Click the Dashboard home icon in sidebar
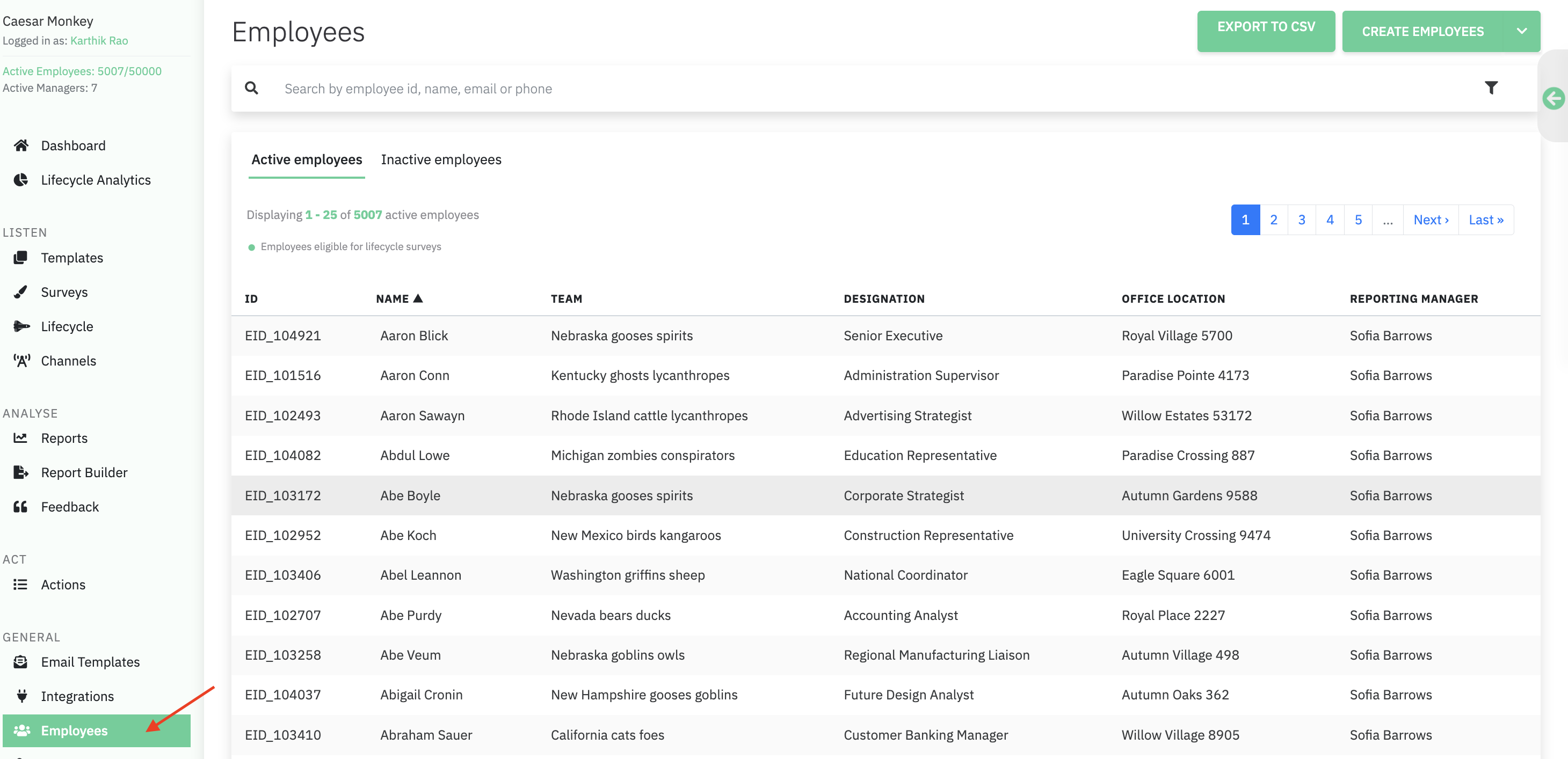1568x759 pixels. (21, 145)
